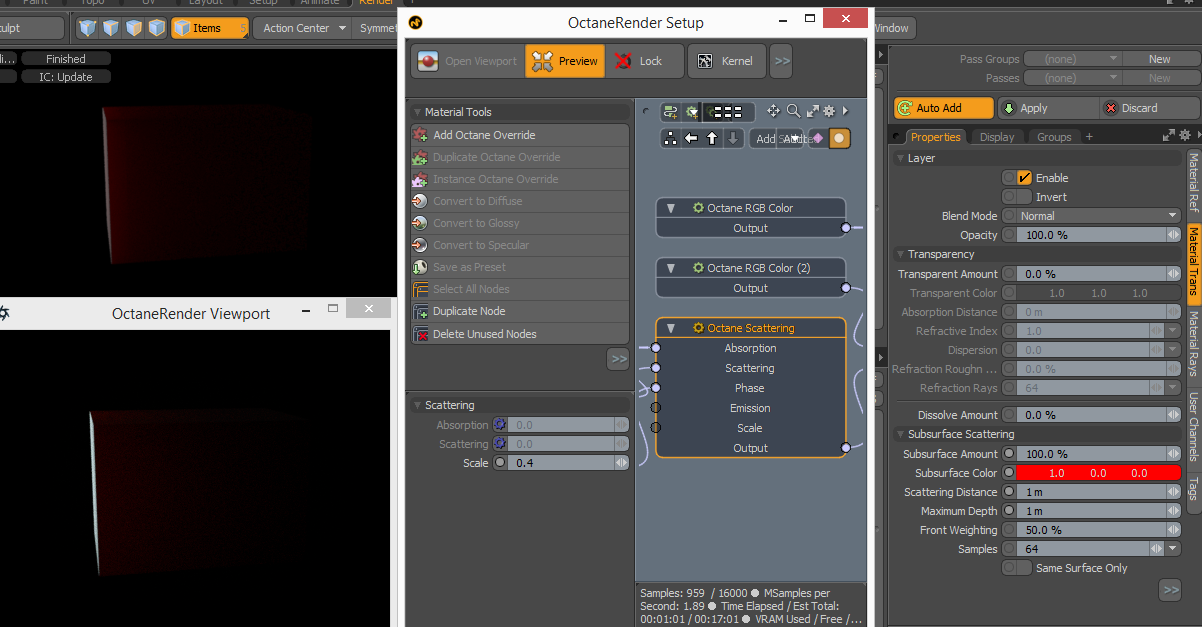Screen dimensions: 1202x627
Task: Select Polygons selection mode cube icon
Action: coord(134,28)
